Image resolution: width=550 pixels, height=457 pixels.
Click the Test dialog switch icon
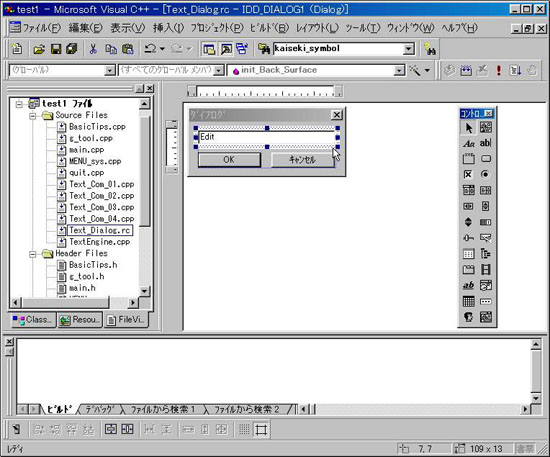(16, 429)
